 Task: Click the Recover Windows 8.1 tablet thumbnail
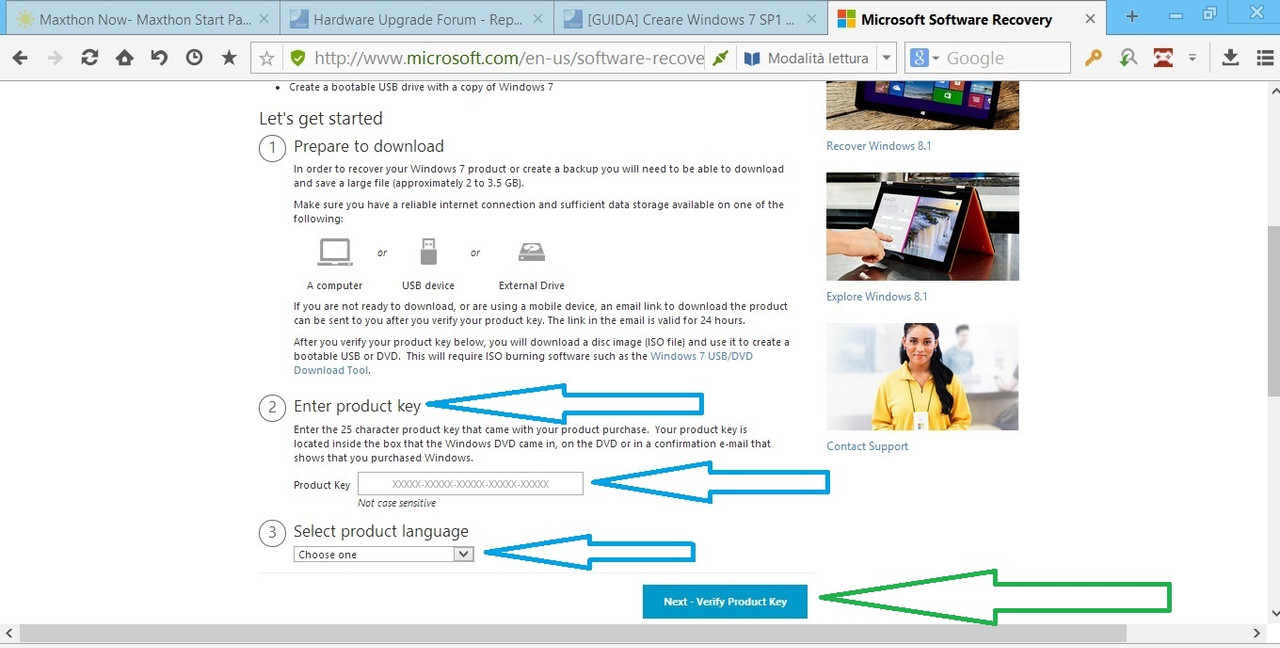pyautogui.click(x=922, y=105)
